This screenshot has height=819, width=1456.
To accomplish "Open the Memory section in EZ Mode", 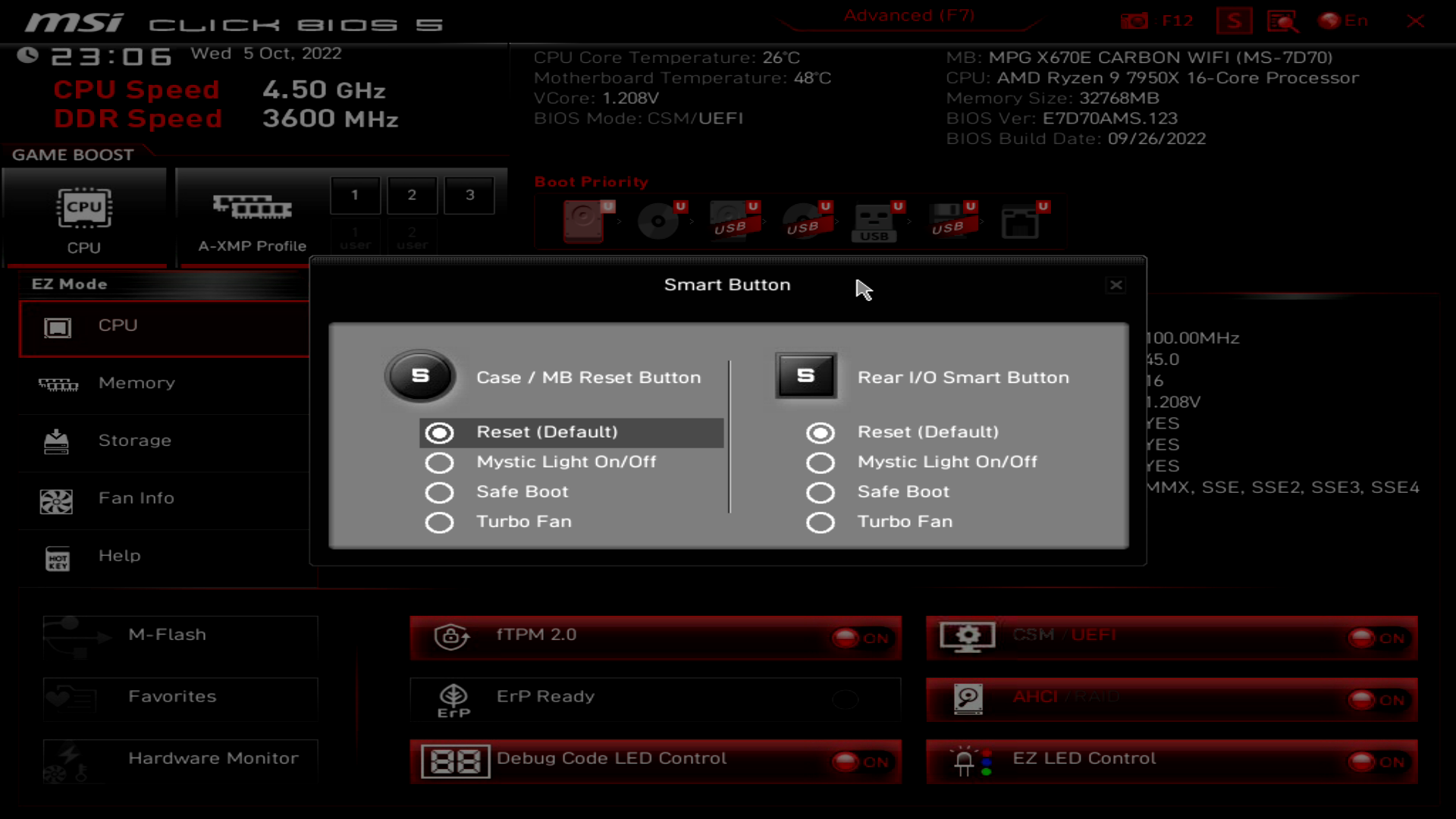I will (x=136, y=384).
